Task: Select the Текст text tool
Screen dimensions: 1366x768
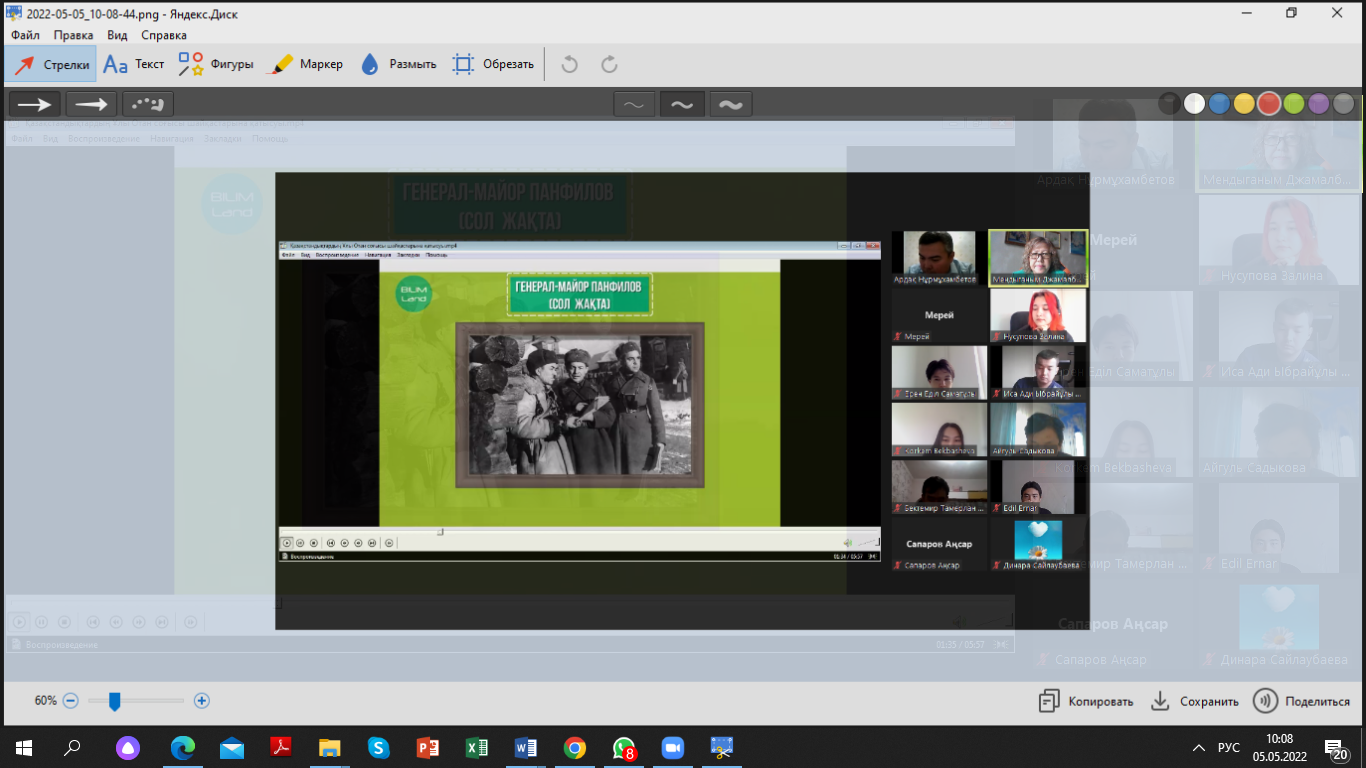Action: tap(135, 64)
